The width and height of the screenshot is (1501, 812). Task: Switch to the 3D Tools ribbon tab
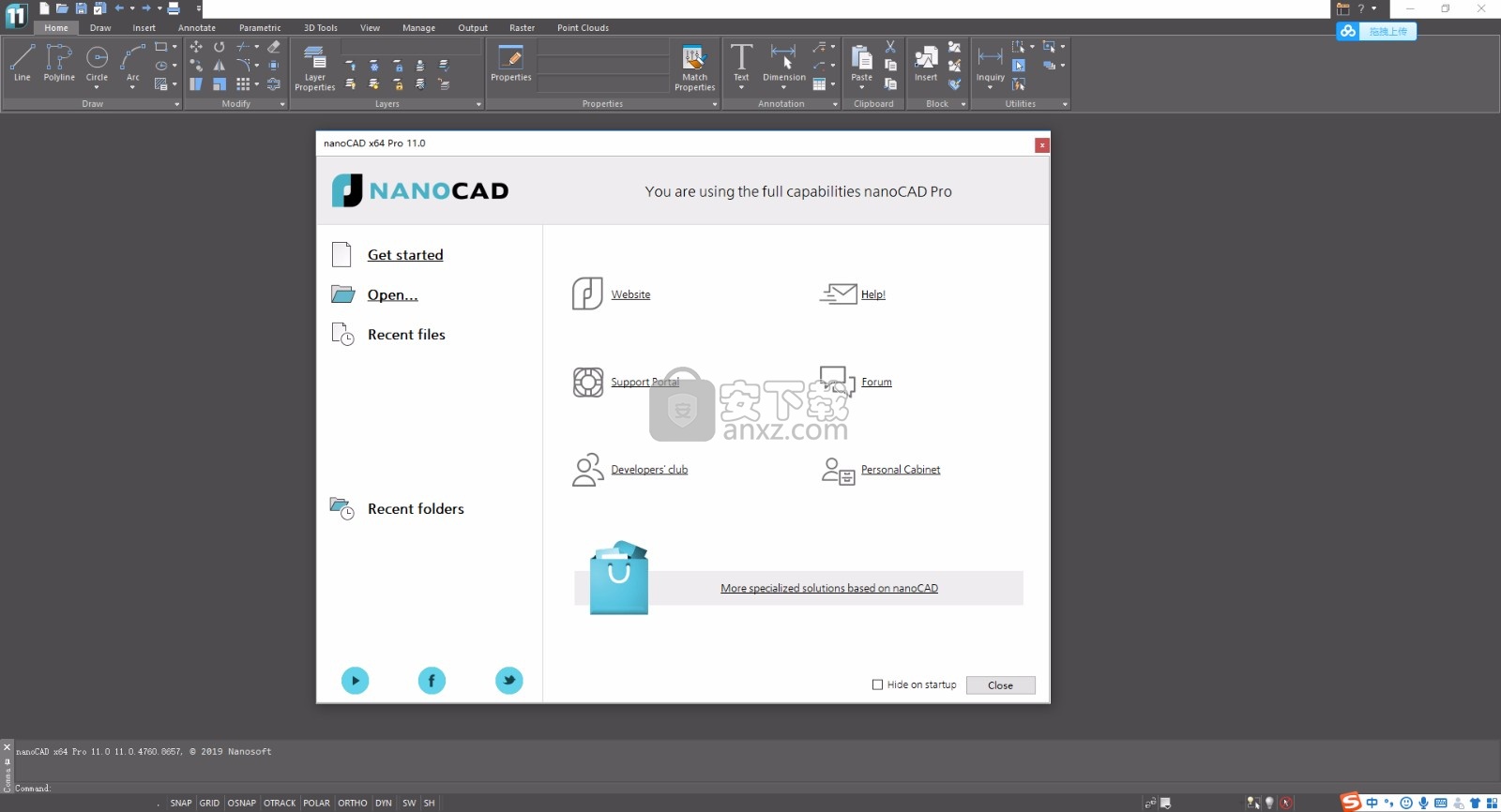(321, 28)
